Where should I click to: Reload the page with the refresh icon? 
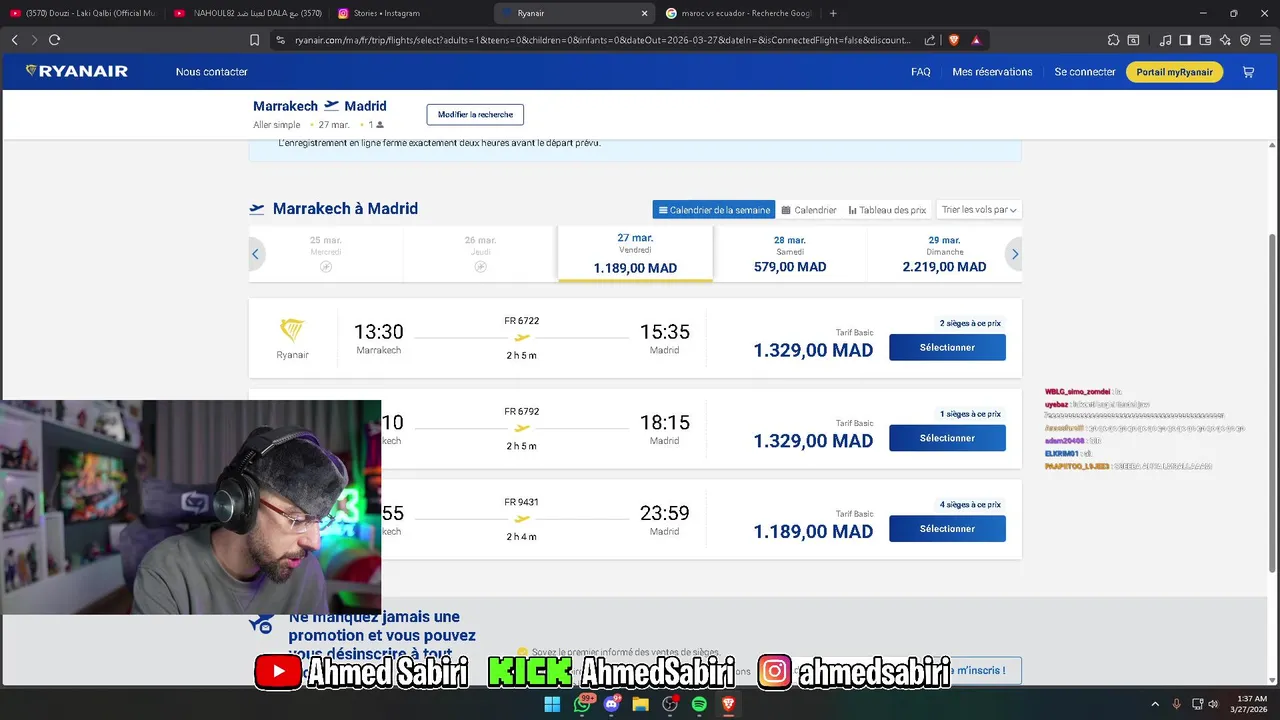[54, 40]
